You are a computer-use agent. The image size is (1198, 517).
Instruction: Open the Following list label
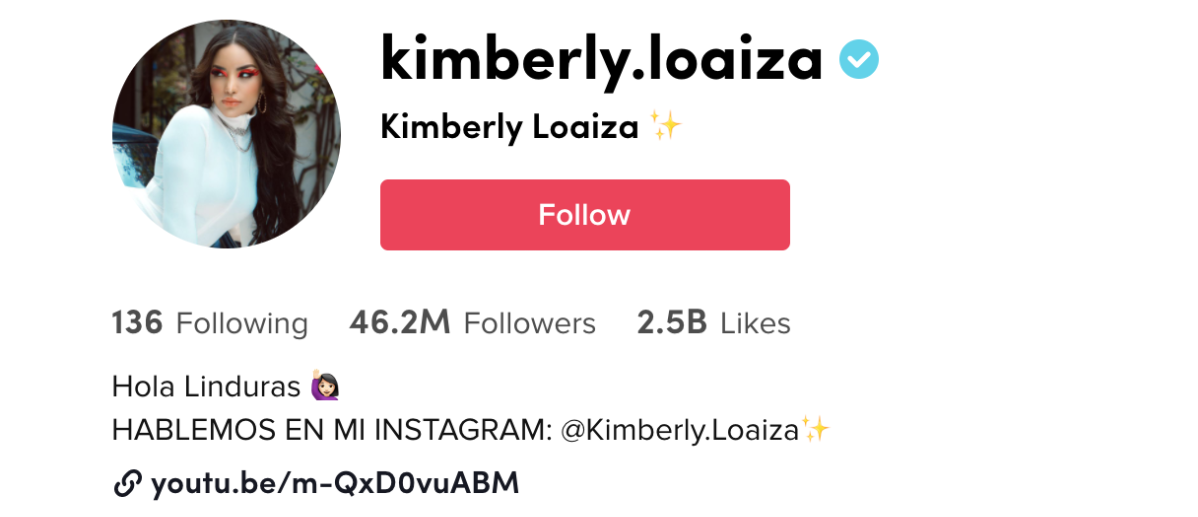point(242,324)
